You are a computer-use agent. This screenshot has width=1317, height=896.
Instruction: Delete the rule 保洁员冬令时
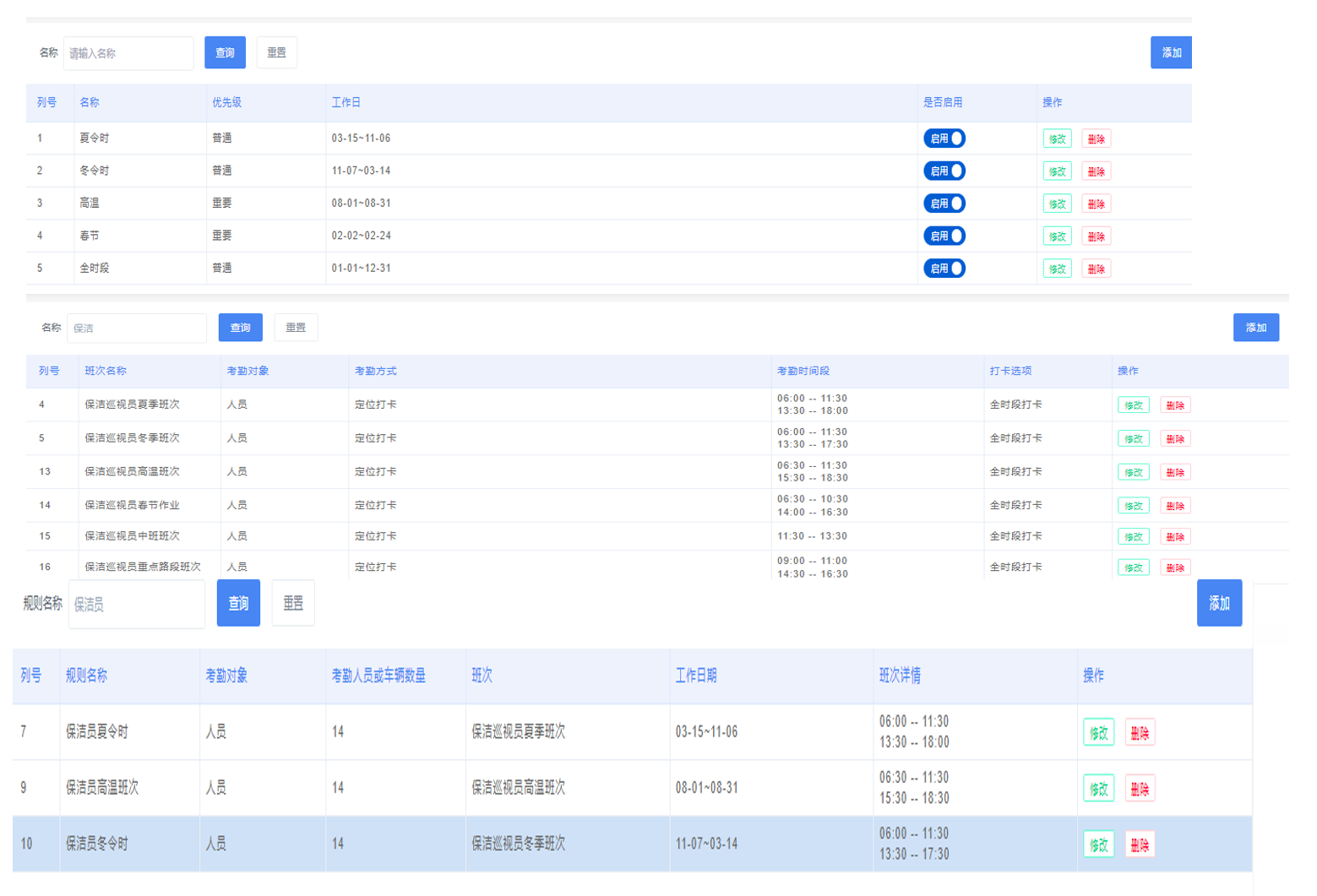tap(1140, 844)
